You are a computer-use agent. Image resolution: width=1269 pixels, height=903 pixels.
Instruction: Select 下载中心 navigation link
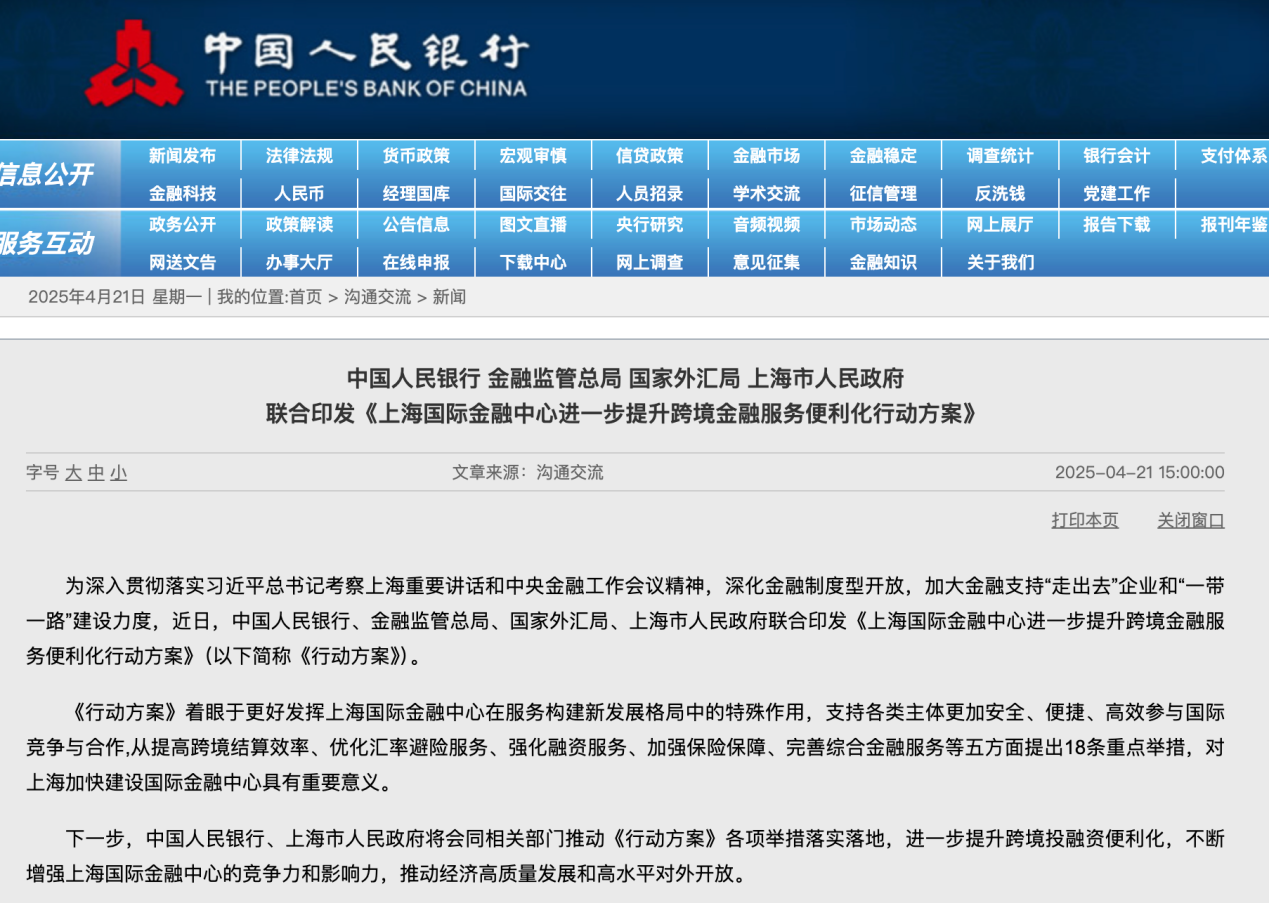point(533,262)
